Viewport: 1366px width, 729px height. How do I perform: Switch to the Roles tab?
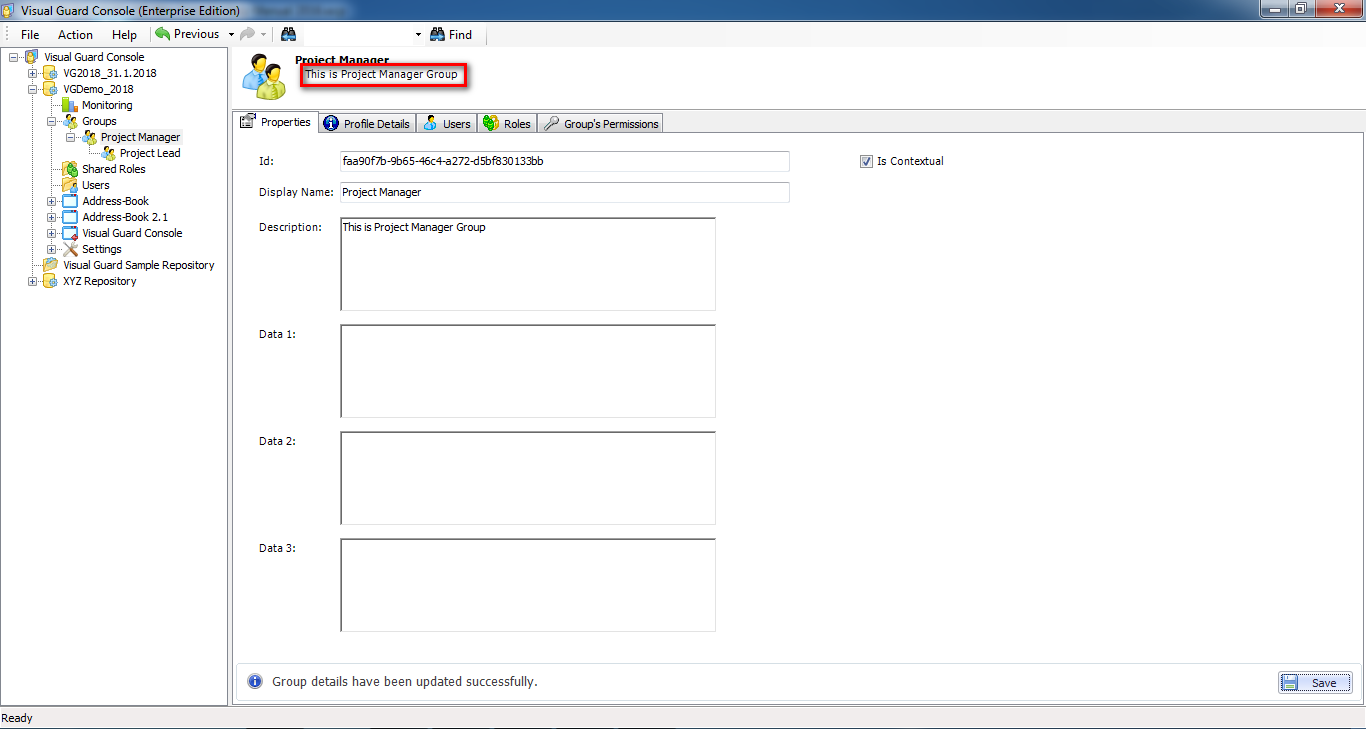coord(506,123)
